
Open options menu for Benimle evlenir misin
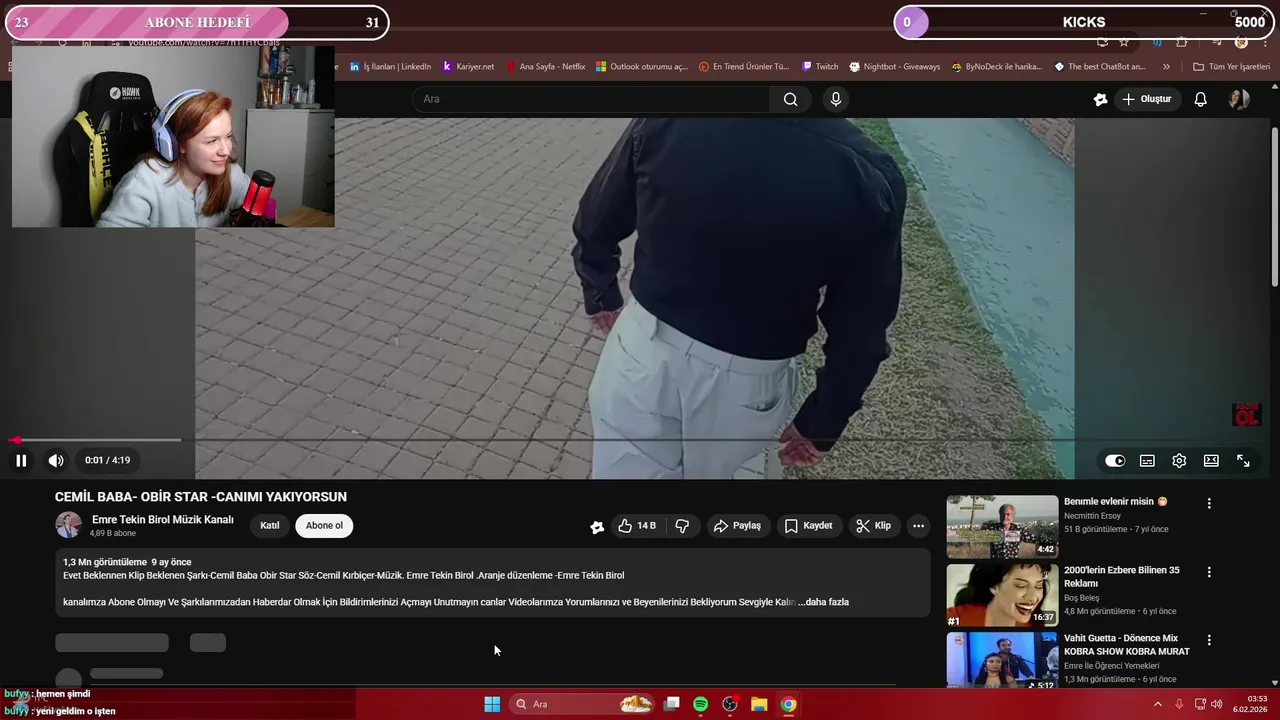[1209, 504]
